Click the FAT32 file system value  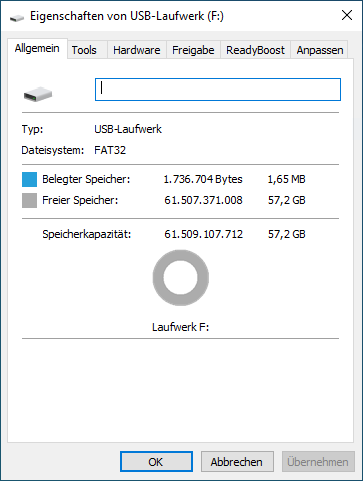110,150
